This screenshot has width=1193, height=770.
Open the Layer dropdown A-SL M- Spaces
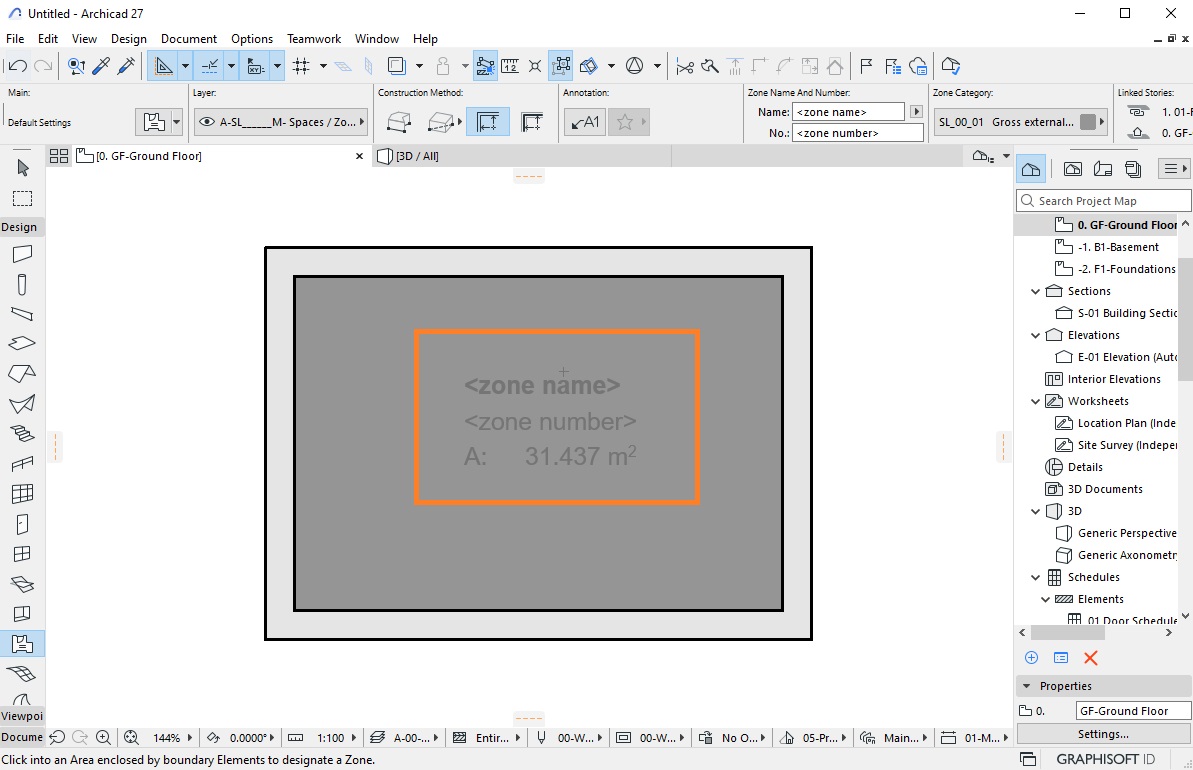281,122
